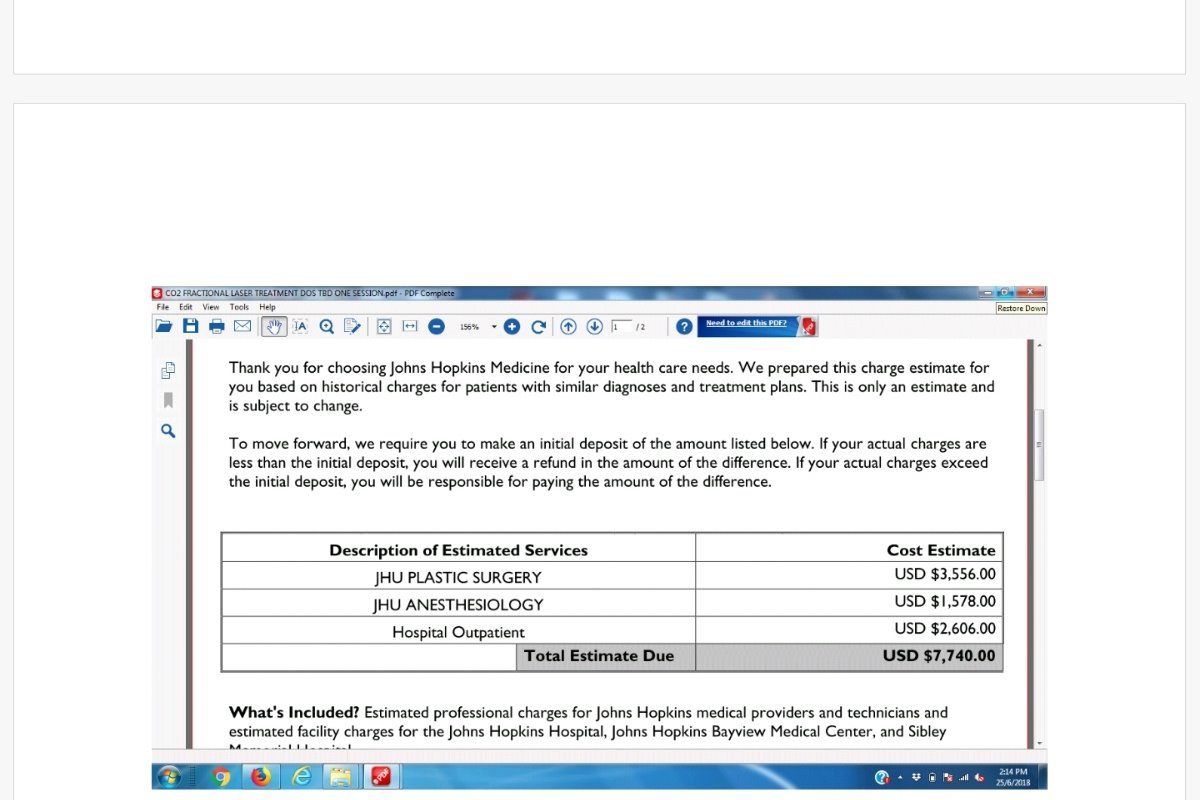Click the zoom level value 156%
This screenshot has width=1200, height=800.
pyautogui.click(x=469, y=327)
